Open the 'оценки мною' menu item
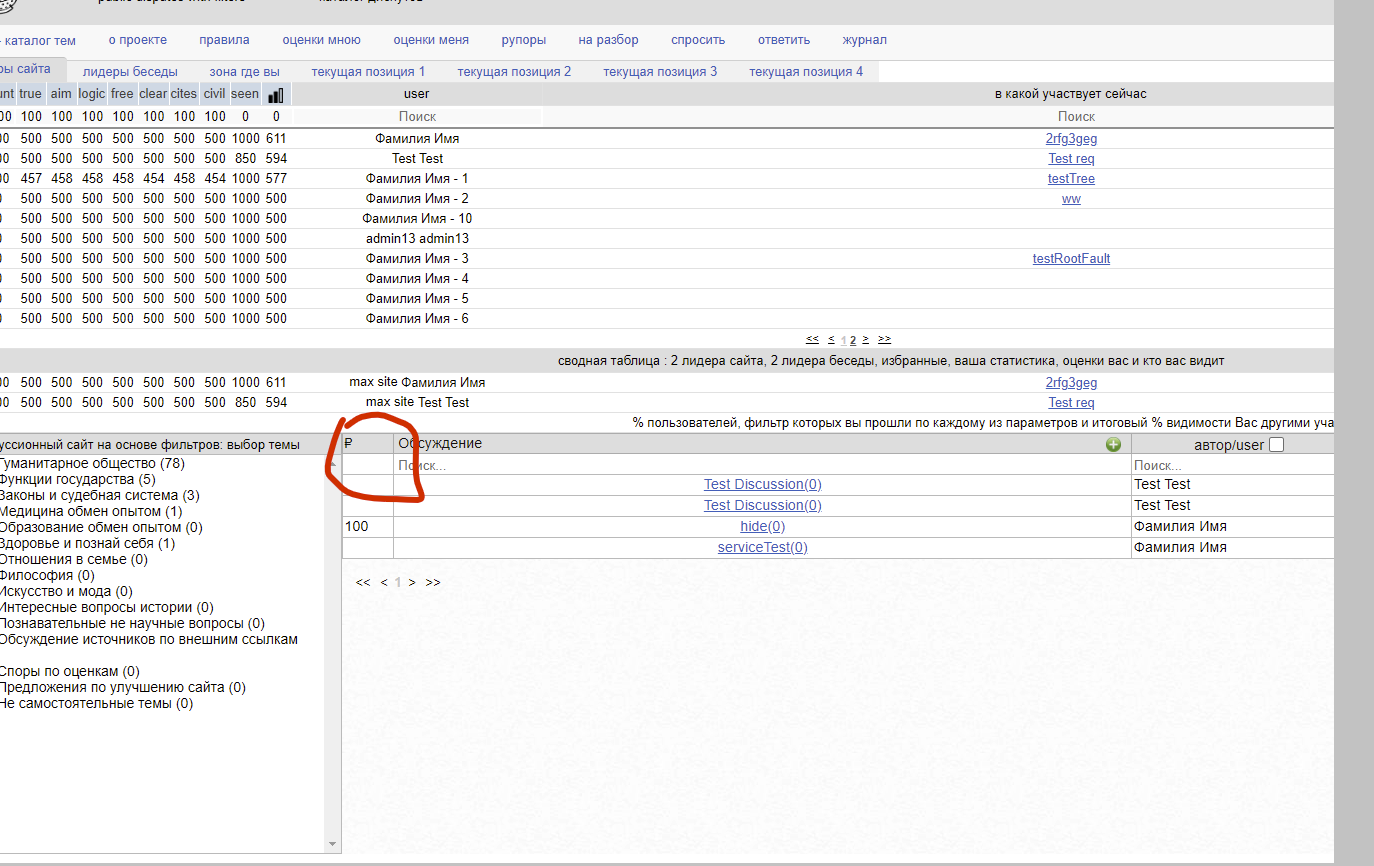Screen dimensions: 1374x866 (x=321, y=40)
